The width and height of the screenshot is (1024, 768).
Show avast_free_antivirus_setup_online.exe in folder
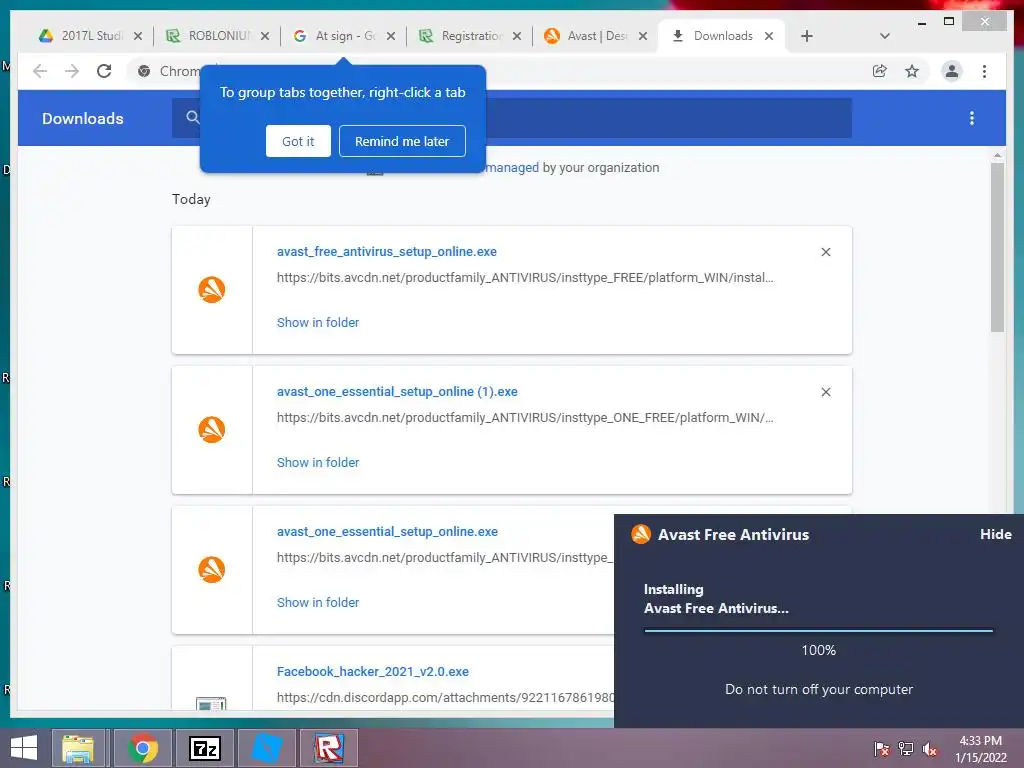[318, 323]
